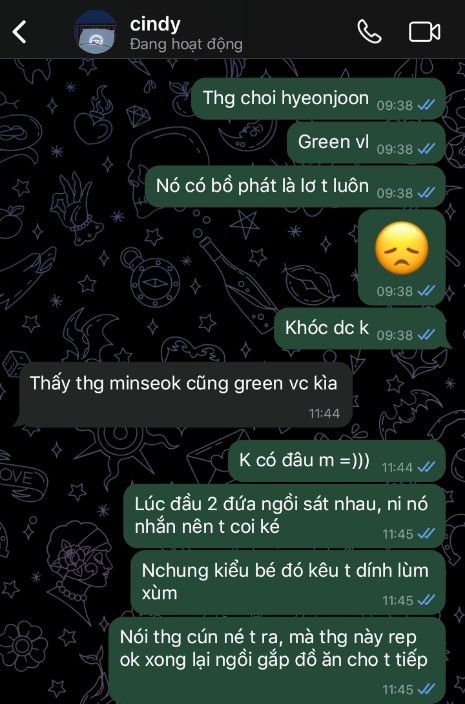The height and width of the screenshot is (704, 465).
Task: Start a video call with cindy
Action: [424, 32]
